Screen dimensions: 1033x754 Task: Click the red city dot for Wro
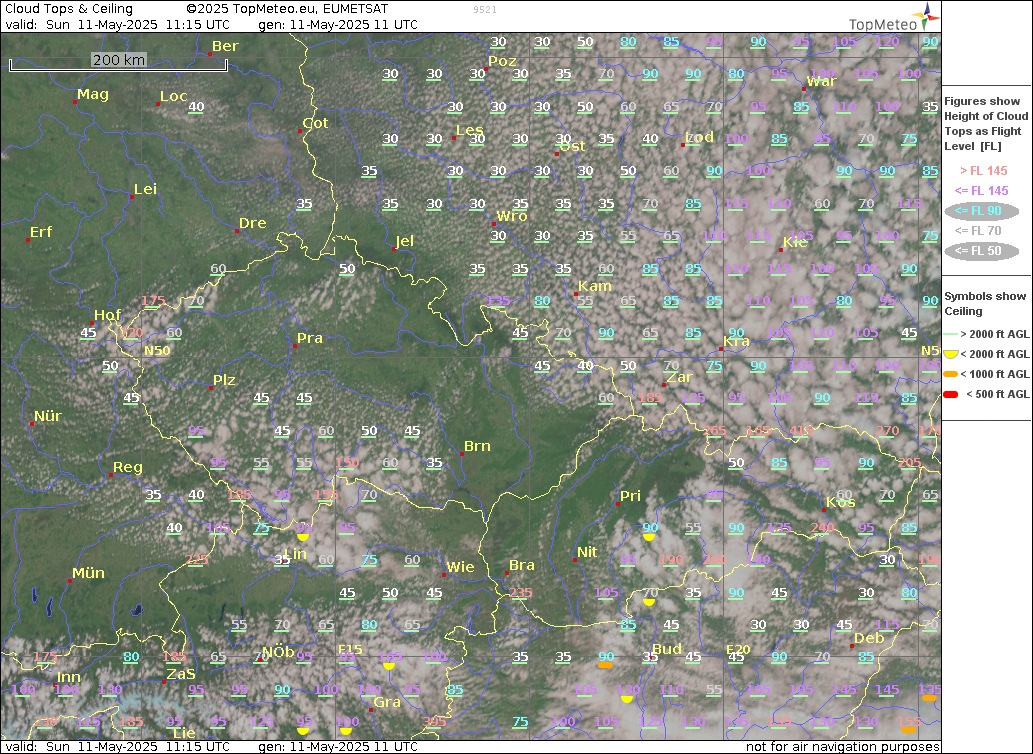tap(494, 224)
